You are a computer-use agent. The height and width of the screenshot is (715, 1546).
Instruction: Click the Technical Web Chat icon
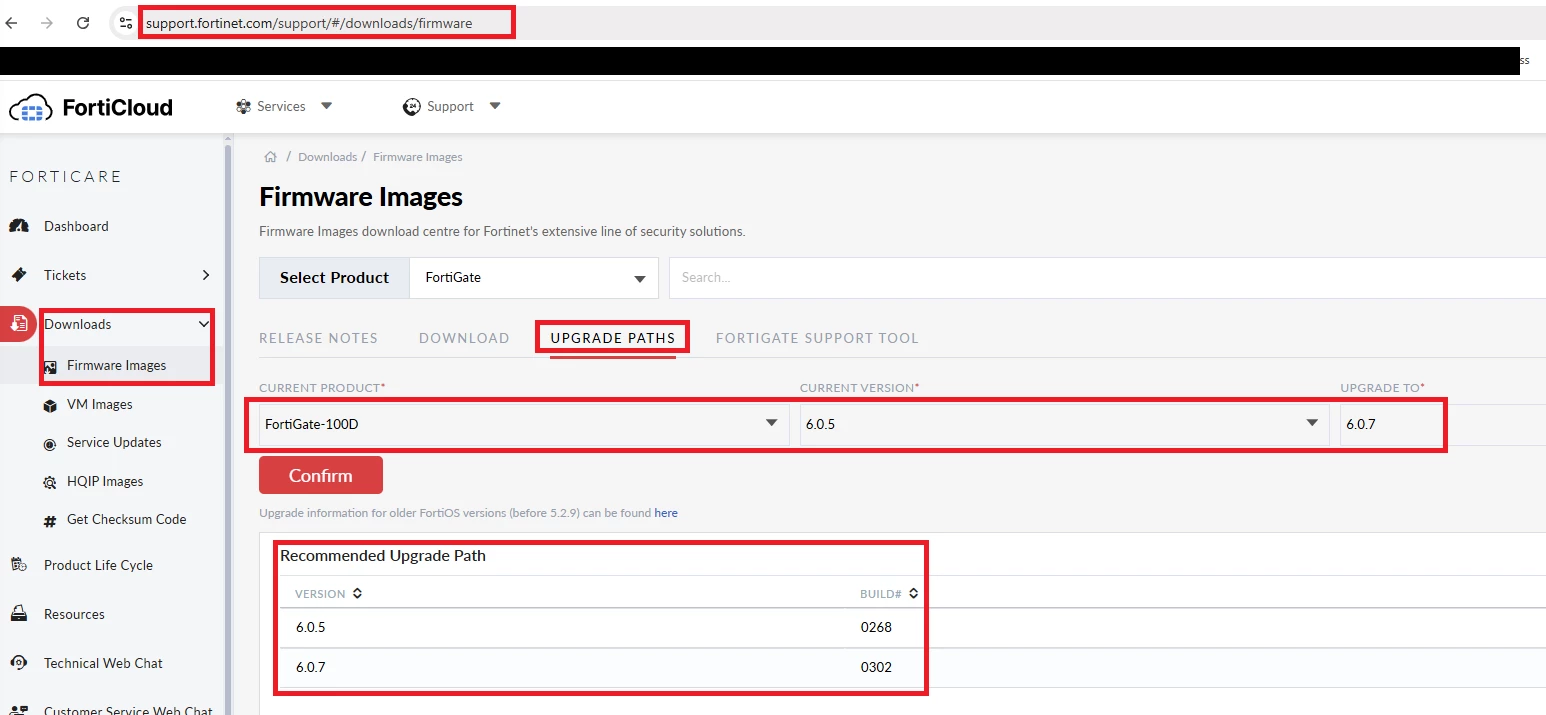19,663
